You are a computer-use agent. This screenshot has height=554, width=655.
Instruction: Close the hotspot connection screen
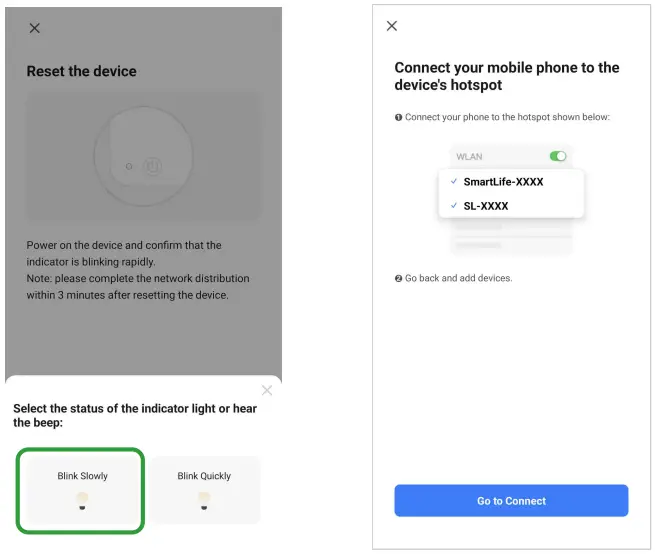(392, 26)
